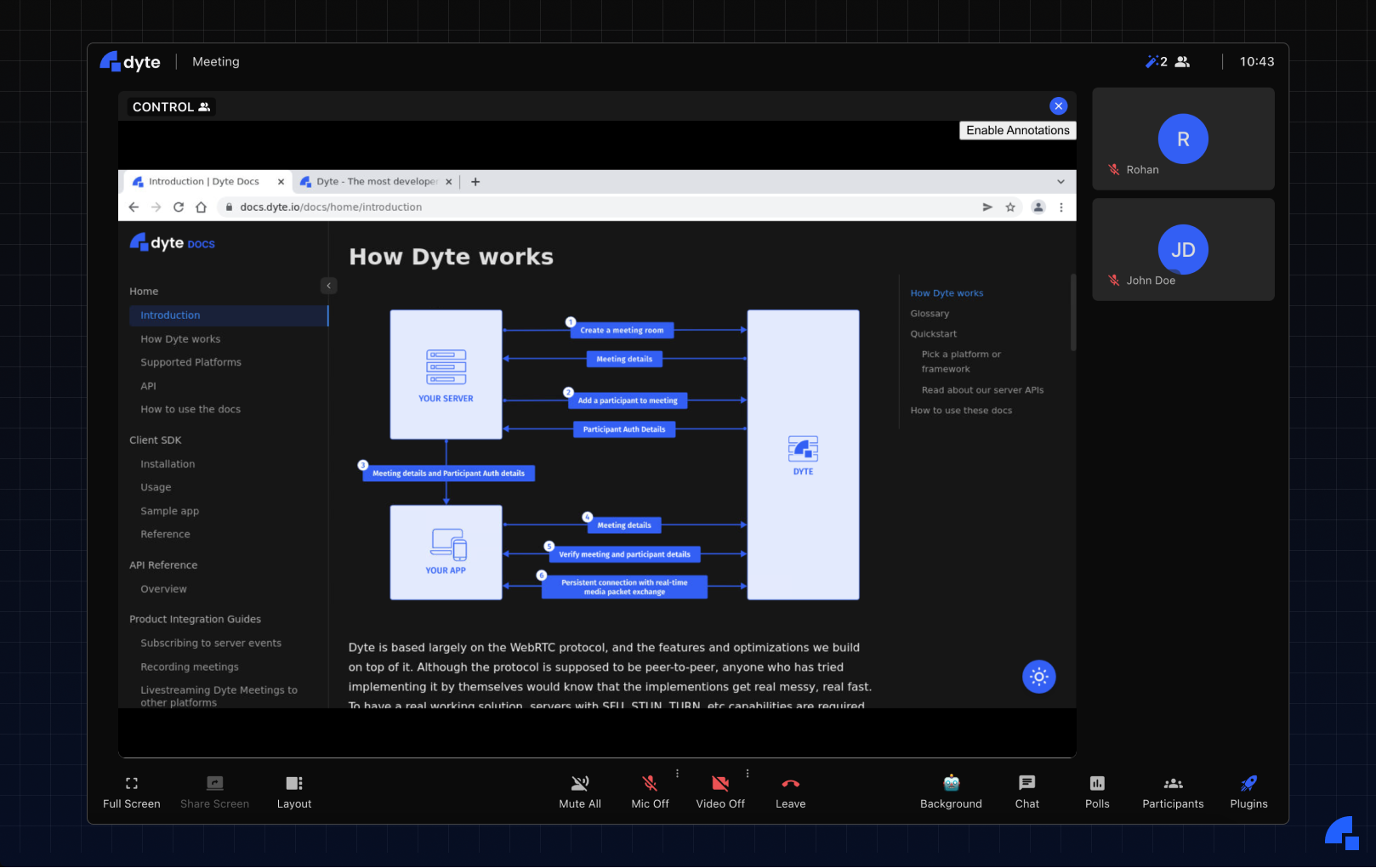
Task: Open the Polls panel
Action: pos(1097,792)
